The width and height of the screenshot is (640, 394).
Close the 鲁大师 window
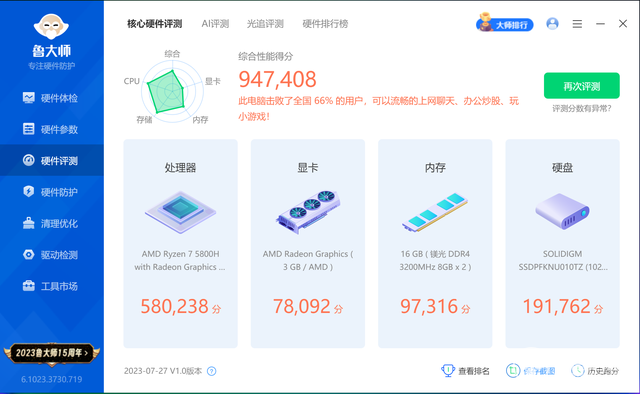click(x=623, y=24)
